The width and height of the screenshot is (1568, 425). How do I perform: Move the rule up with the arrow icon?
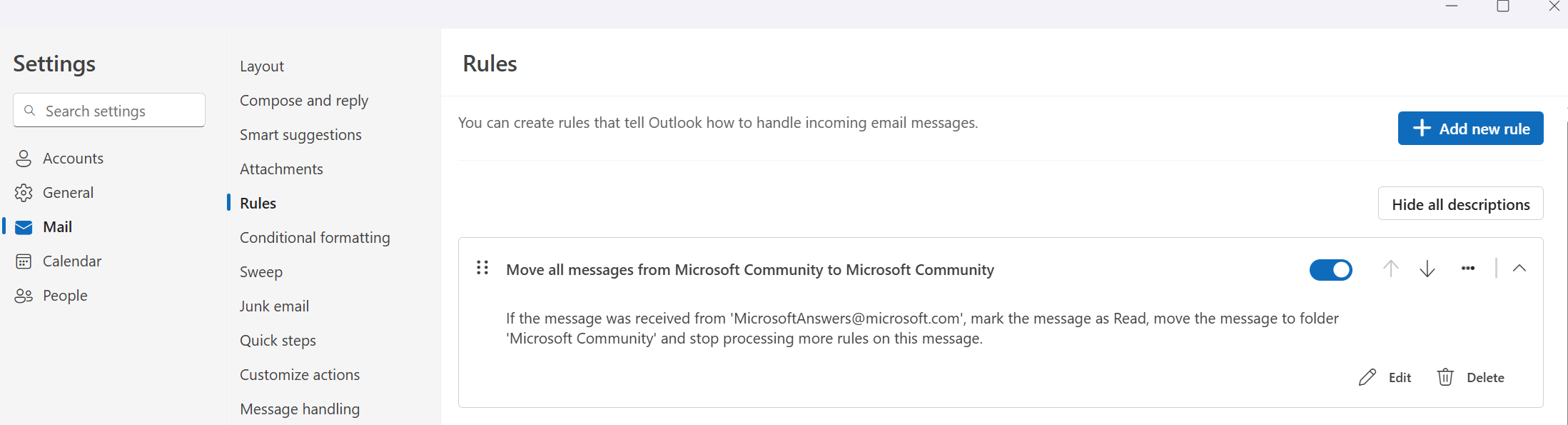(1390, 269)
